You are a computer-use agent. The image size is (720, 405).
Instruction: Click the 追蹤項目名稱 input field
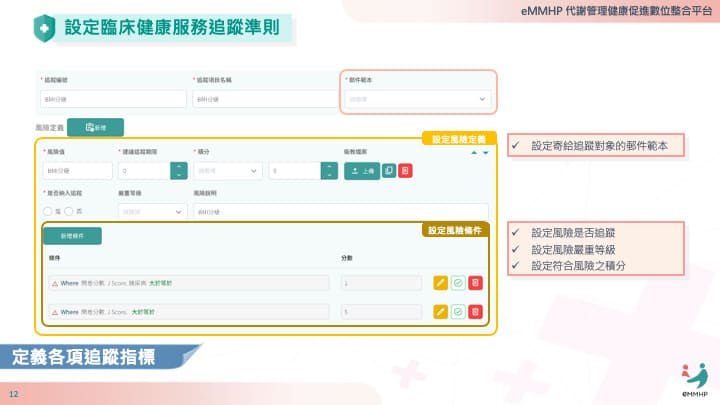263,99
